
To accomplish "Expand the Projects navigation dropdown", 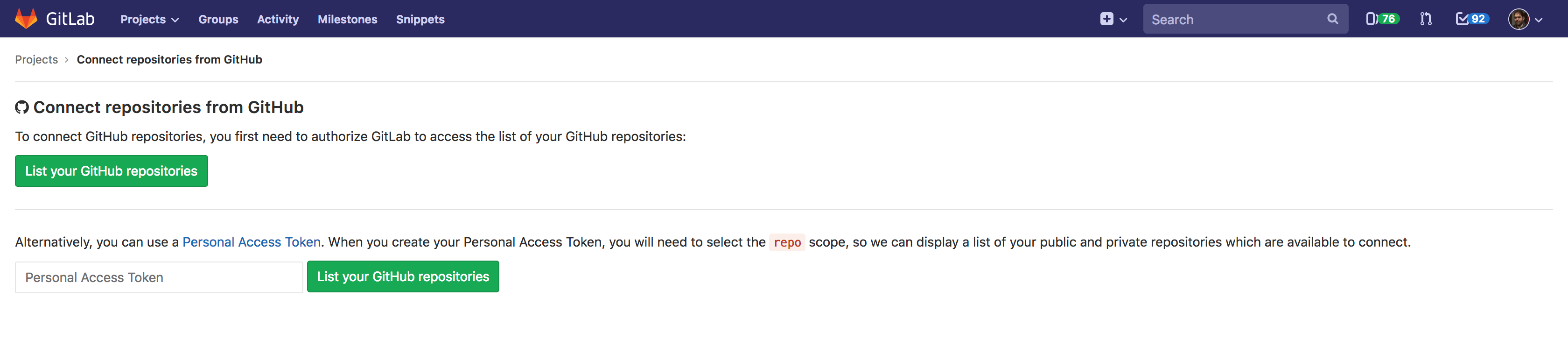I will [x=148, y=19].
